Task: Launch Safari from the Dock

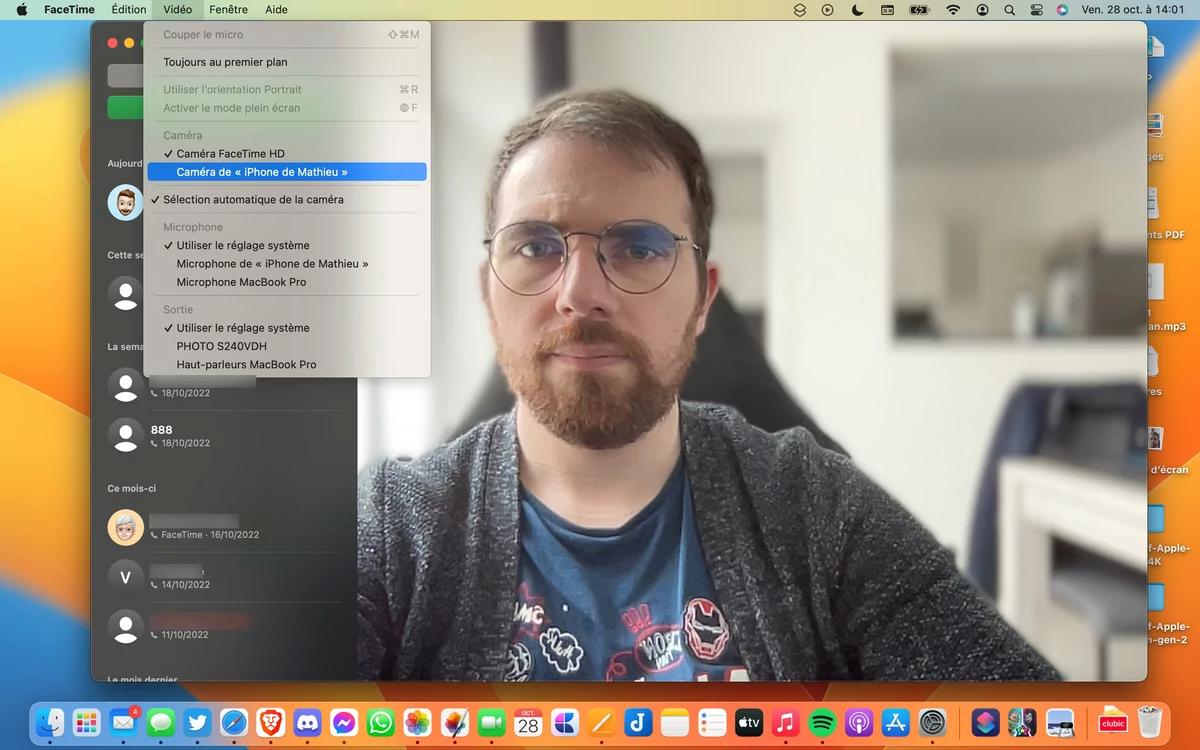Action: [234, 722]
